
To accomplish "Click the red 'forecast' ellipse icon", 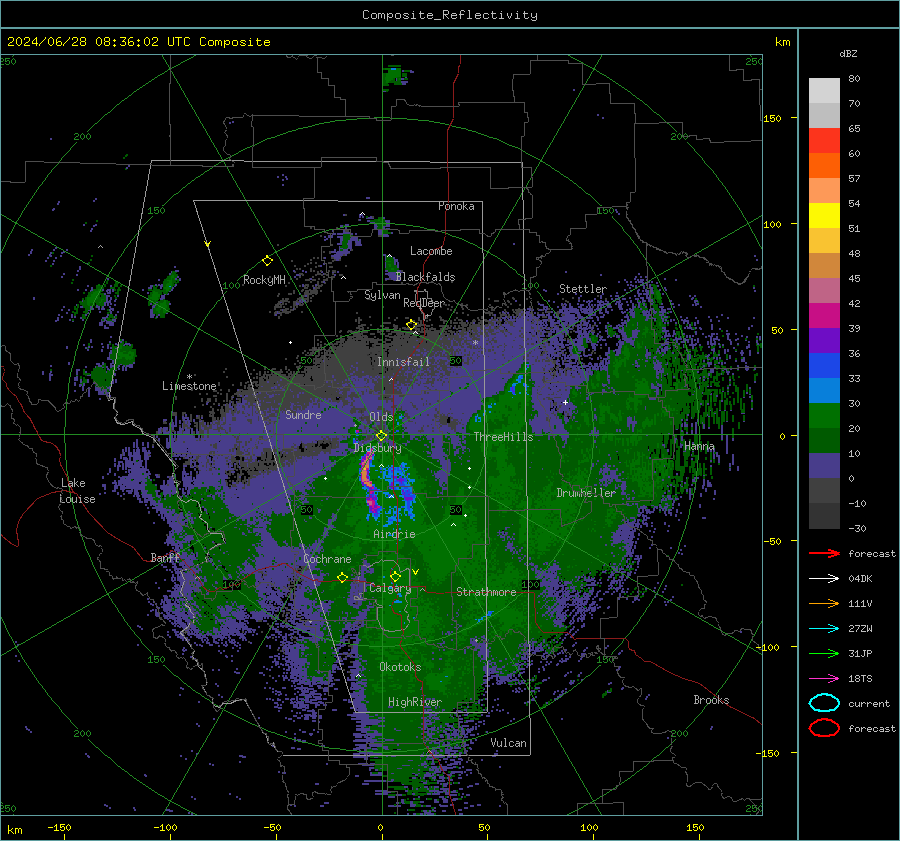I will pos(824,728).
